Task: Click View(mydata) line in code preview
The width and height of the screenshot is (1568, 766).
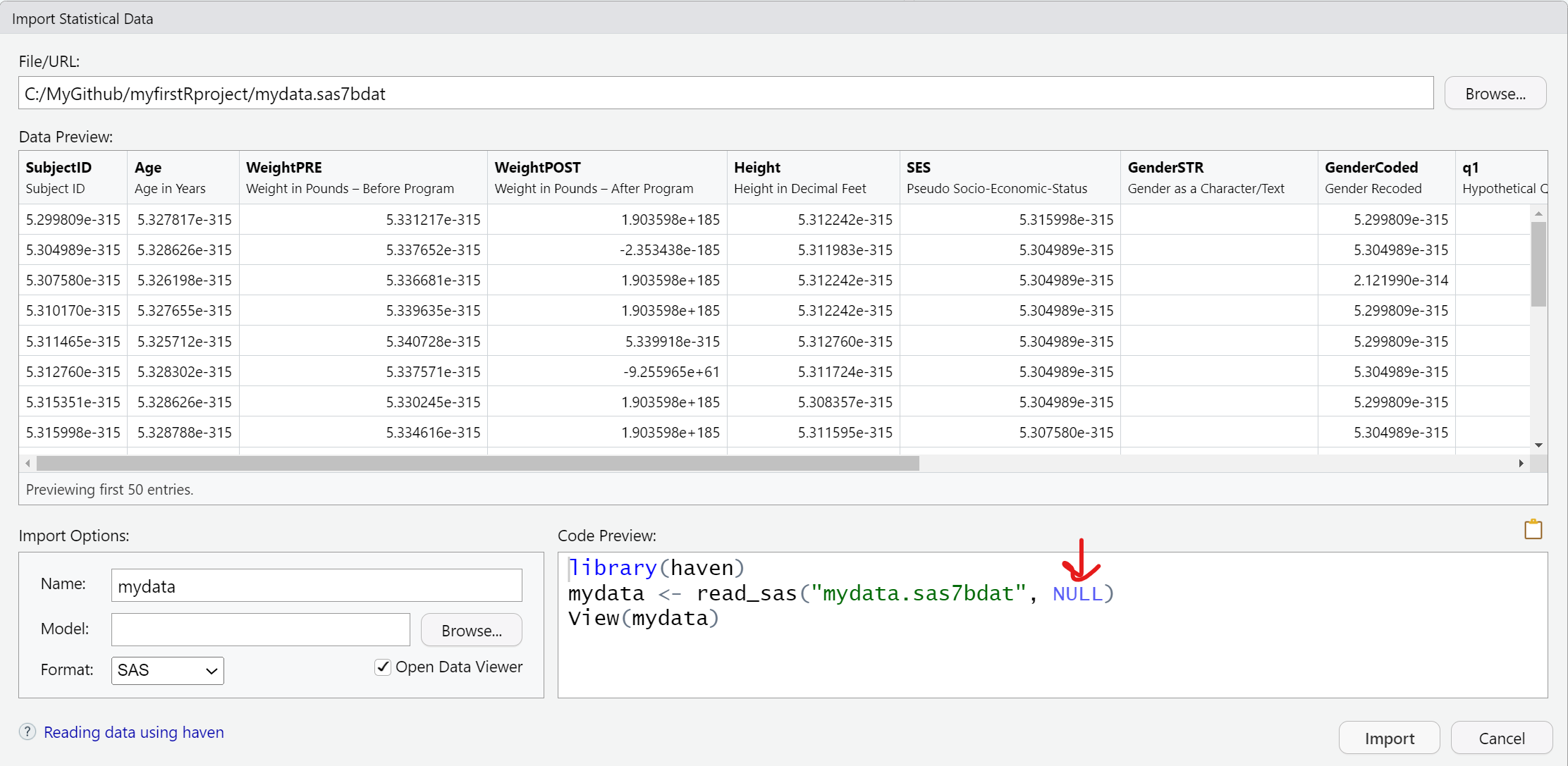Action: pyautogui.click(x=644, y=618)
